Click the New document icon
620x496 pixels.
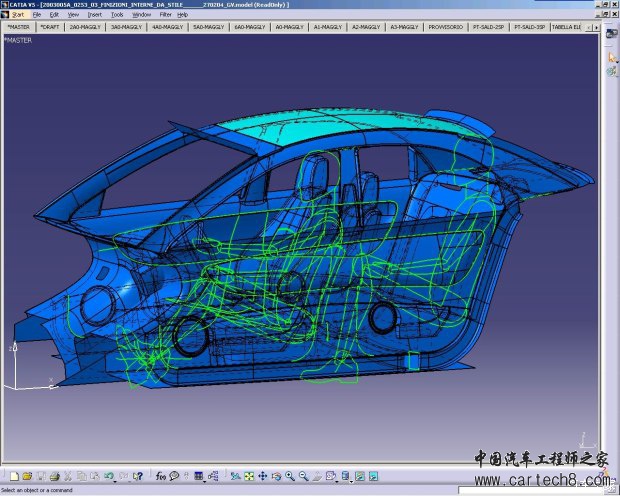(x=12, y=475)
